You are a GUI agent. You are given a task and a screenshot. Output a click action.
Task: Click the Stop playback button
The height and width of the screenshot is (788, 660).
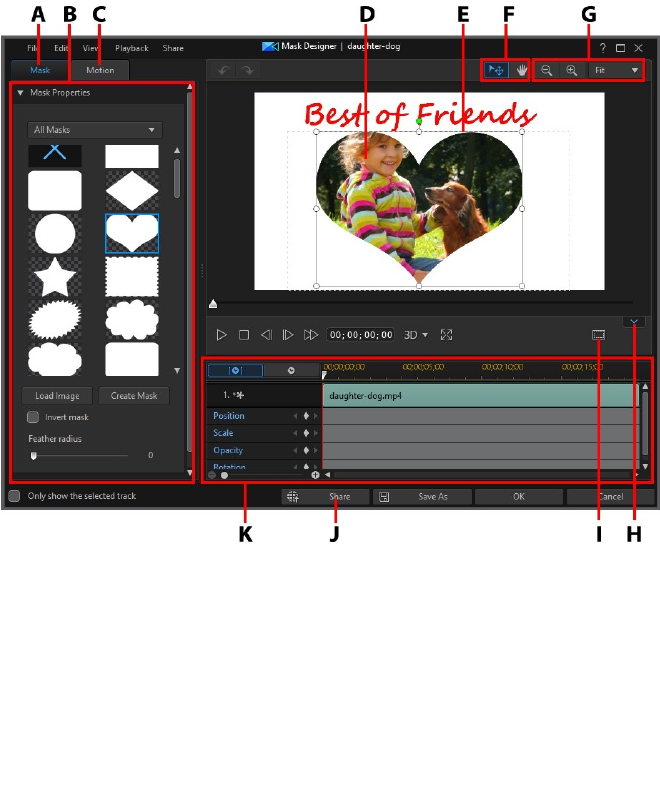pos(244,335)
